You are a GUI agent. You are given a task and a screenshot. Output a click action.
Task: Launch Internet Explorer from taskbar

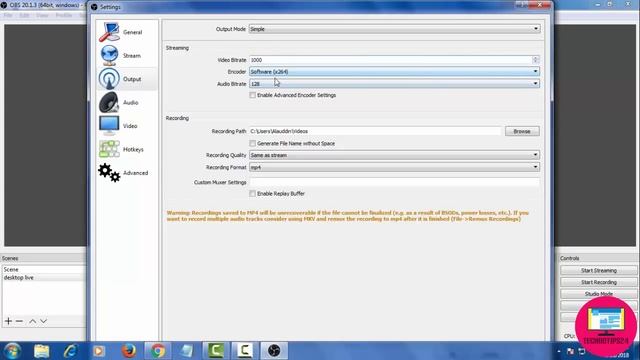pyautogui.click(x=70, y=351)
